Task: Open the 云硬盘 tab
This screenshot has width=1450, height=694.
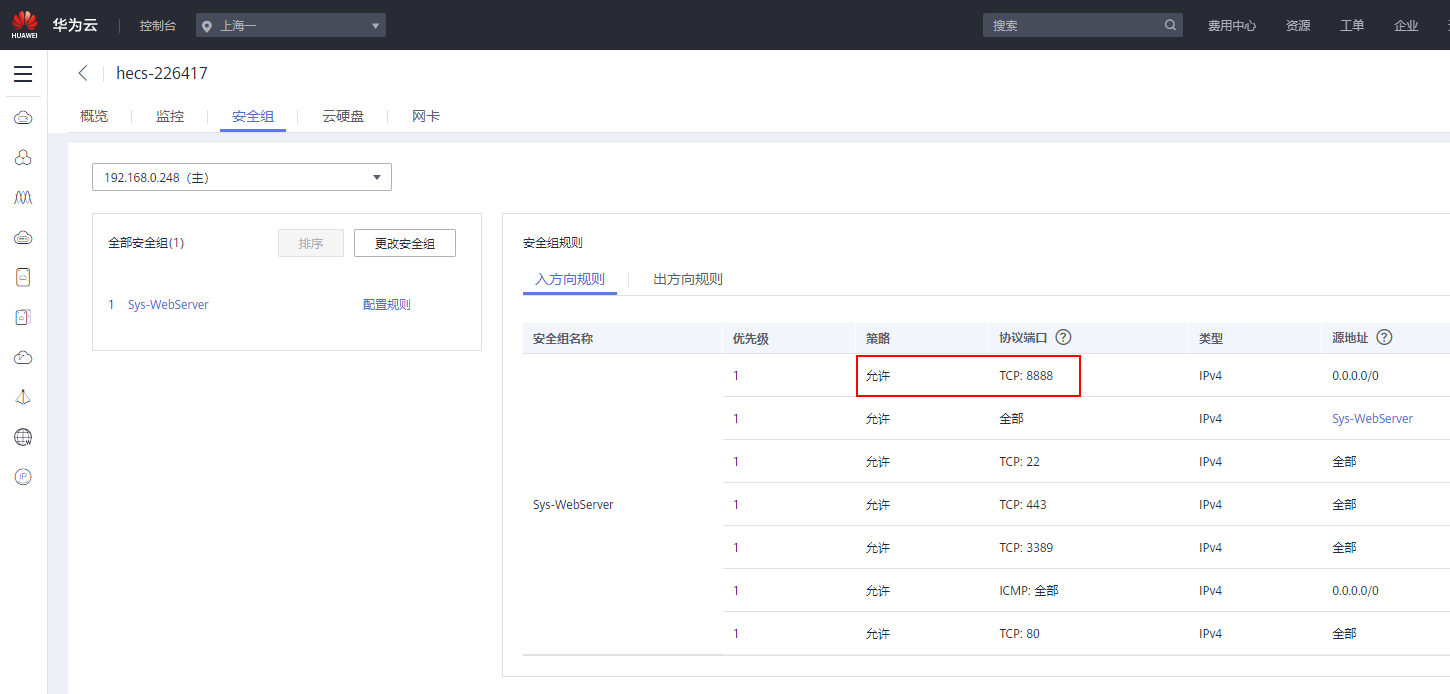Action: [342, 116]
